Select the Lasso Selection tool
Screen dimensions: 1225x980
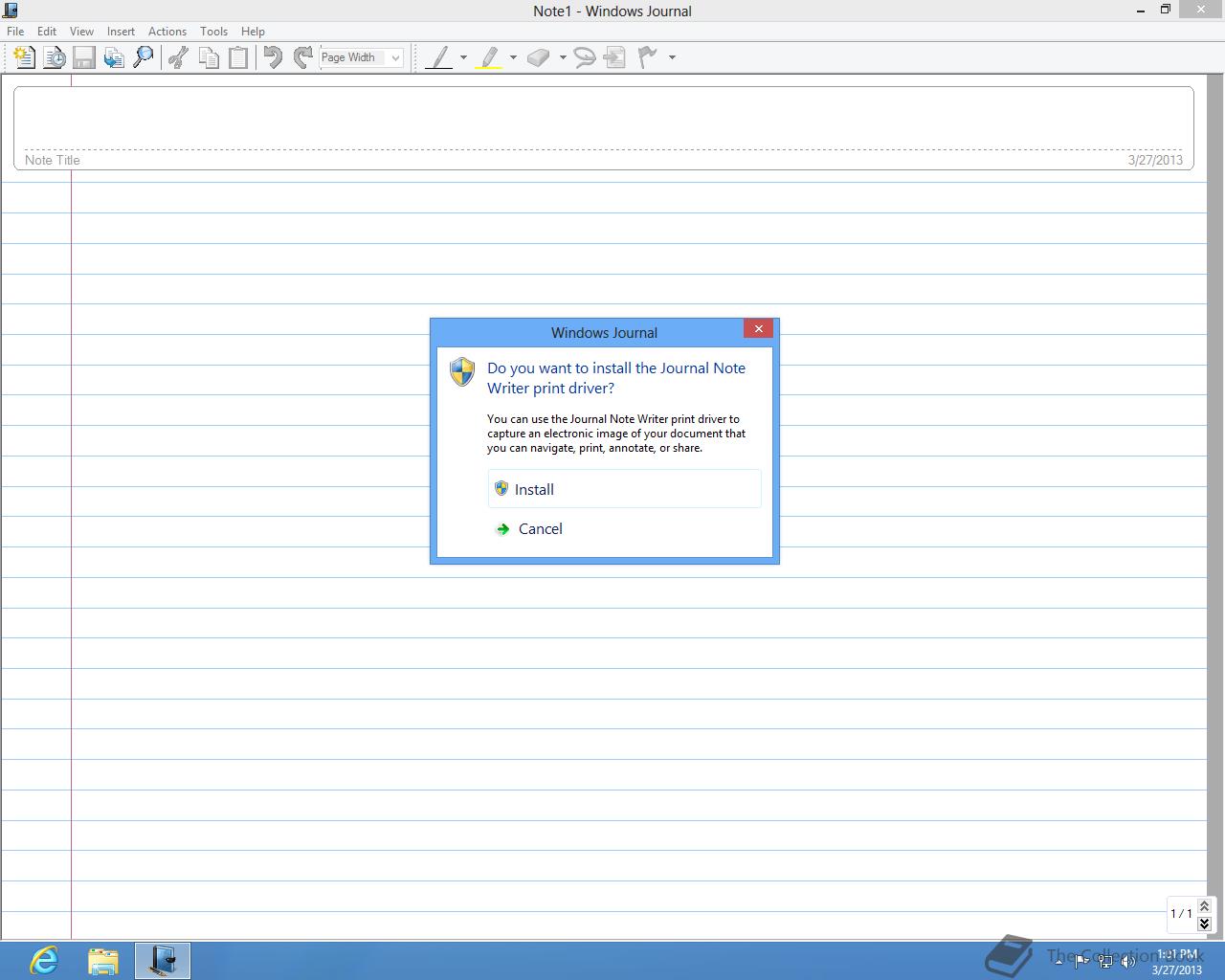coord(584,57)
